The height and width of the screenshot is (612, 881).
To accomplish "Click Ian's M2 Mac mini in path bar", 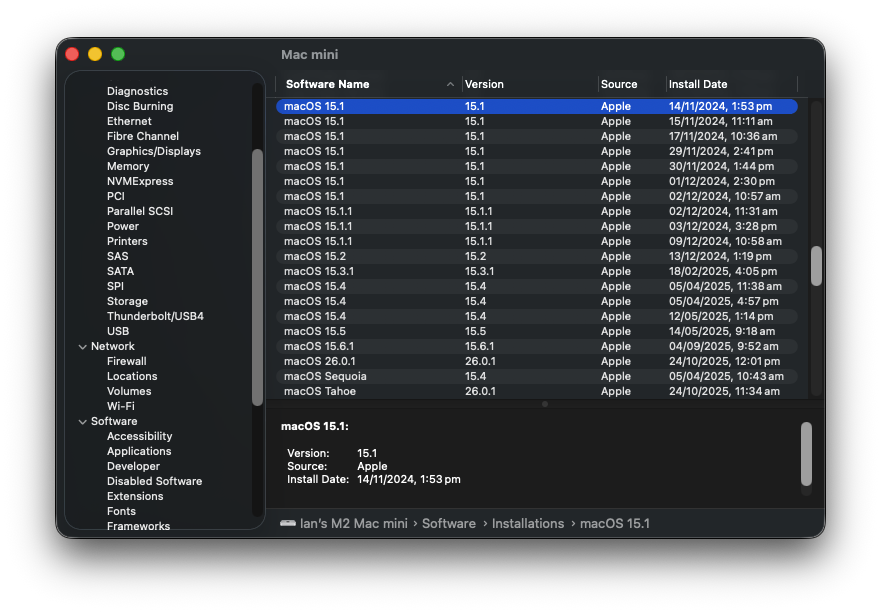I will point(356,523).
